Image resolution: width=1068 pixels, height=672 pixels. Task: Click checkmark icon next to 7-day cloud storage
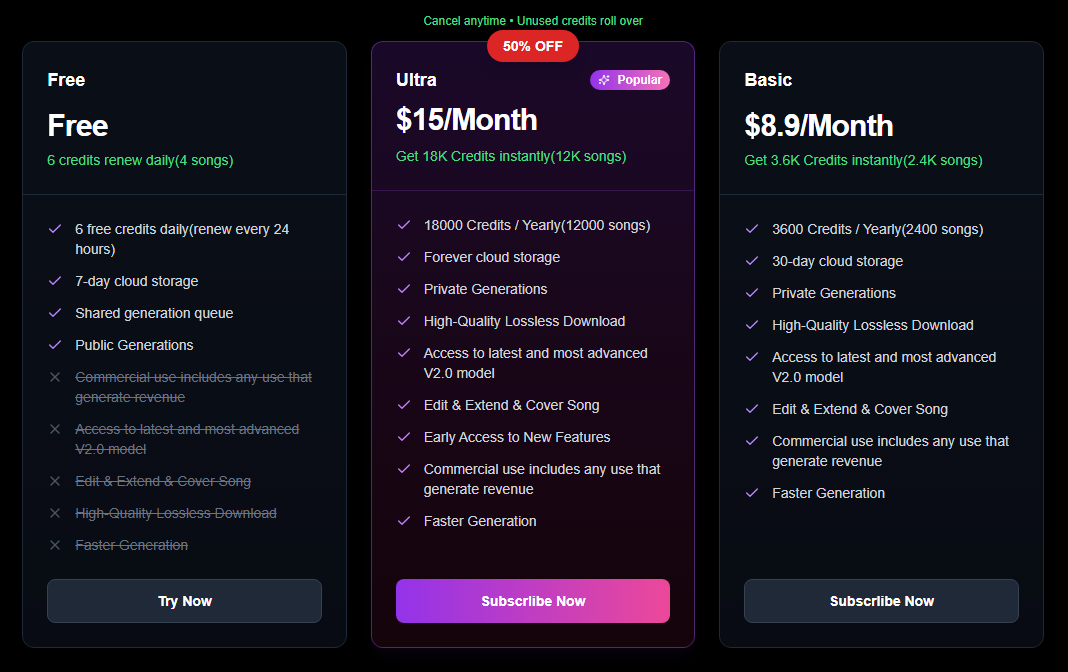point(55,281)
